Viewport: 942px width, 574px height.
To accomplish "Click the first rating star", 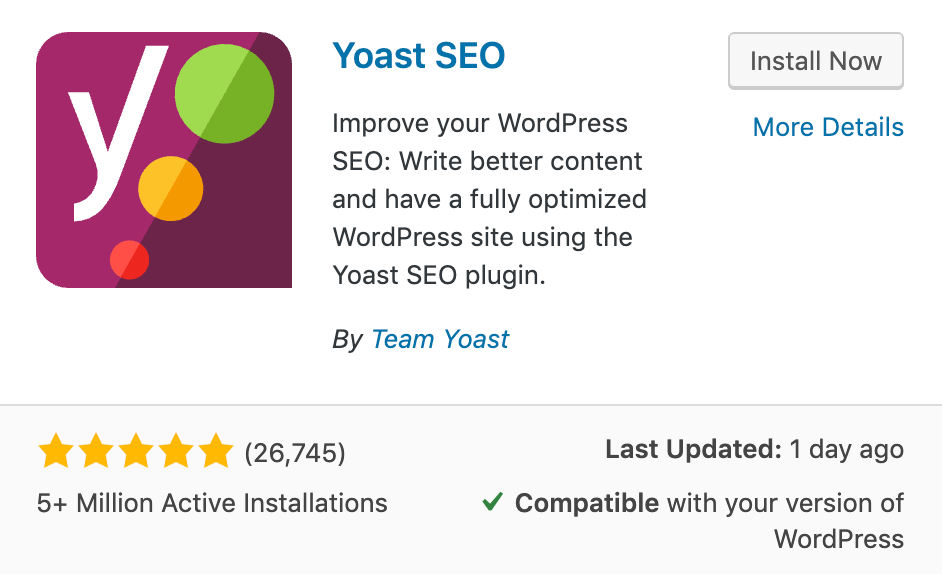I will pyautogui.click(x=56, y=451).
